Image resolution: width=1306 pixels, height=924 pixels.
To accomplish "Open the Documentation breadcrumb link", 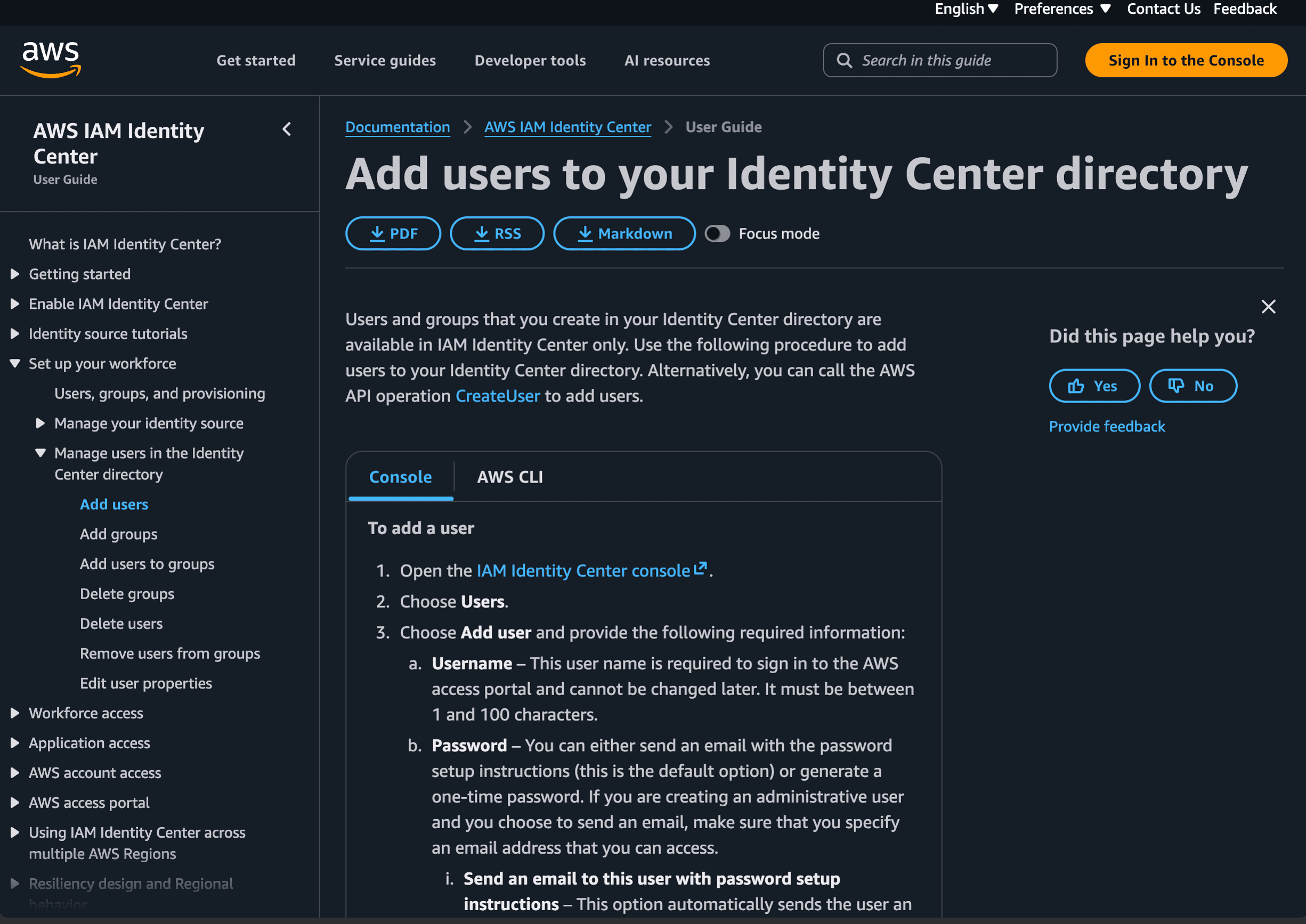I will [398, 127].
